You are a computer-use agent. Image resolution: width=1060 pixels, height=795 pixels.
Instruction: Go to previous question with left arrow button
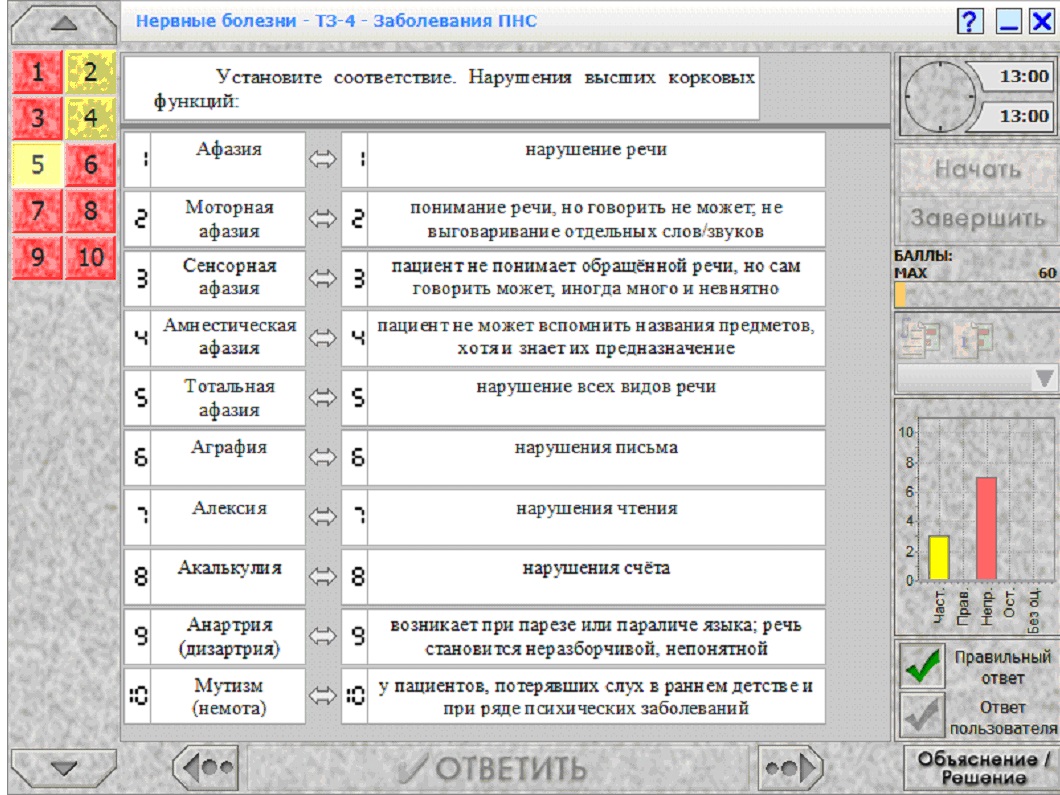pos(207,767)
